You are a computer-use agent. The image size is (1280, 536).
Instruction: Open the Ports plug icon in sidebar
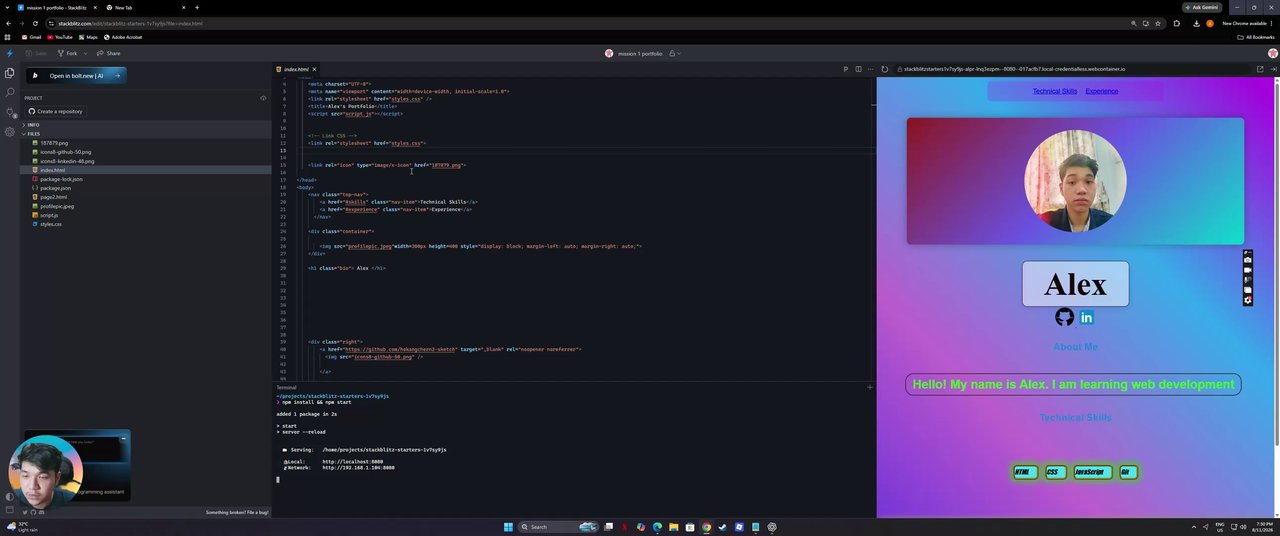pyautogui.click(x=9, y=112)
